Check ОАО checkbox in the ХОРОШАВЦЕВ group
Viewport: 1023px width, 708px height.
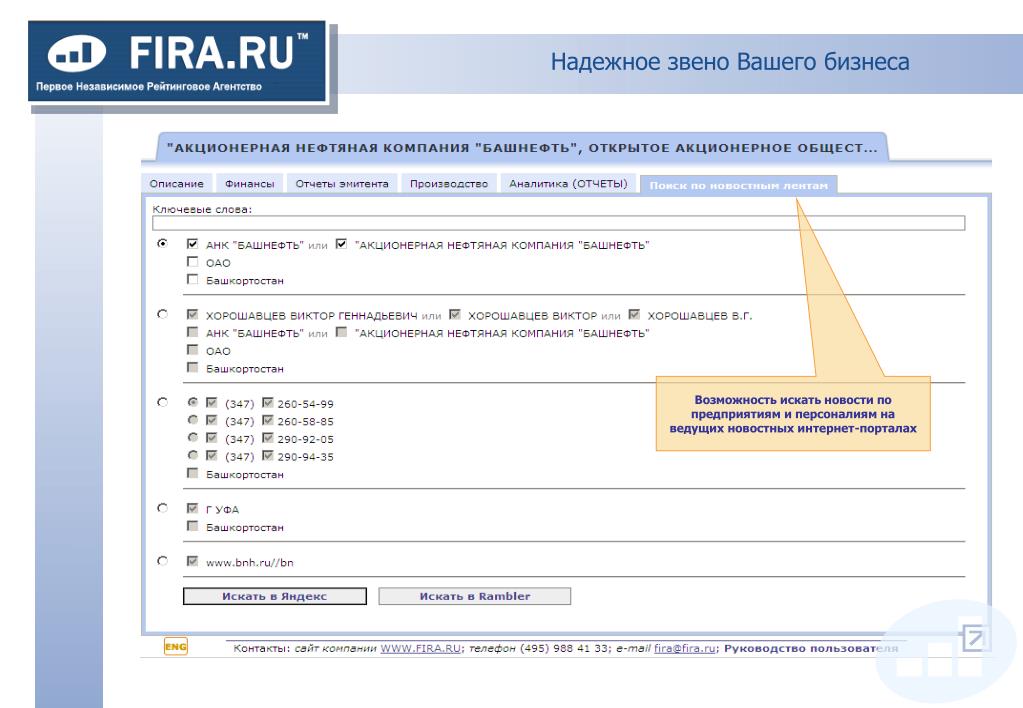pos(192,350)
